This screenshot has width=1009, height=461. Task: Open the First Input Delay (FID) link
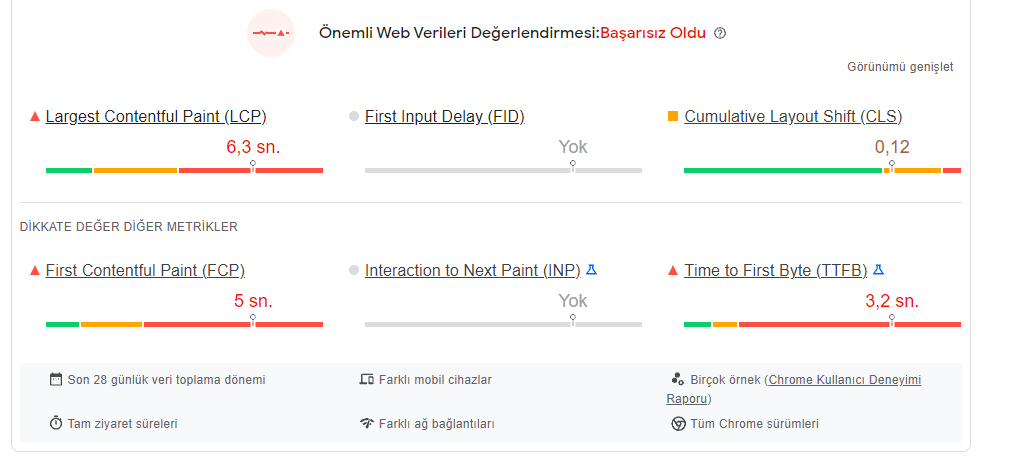pyautogui.click(x=445, y=117)
